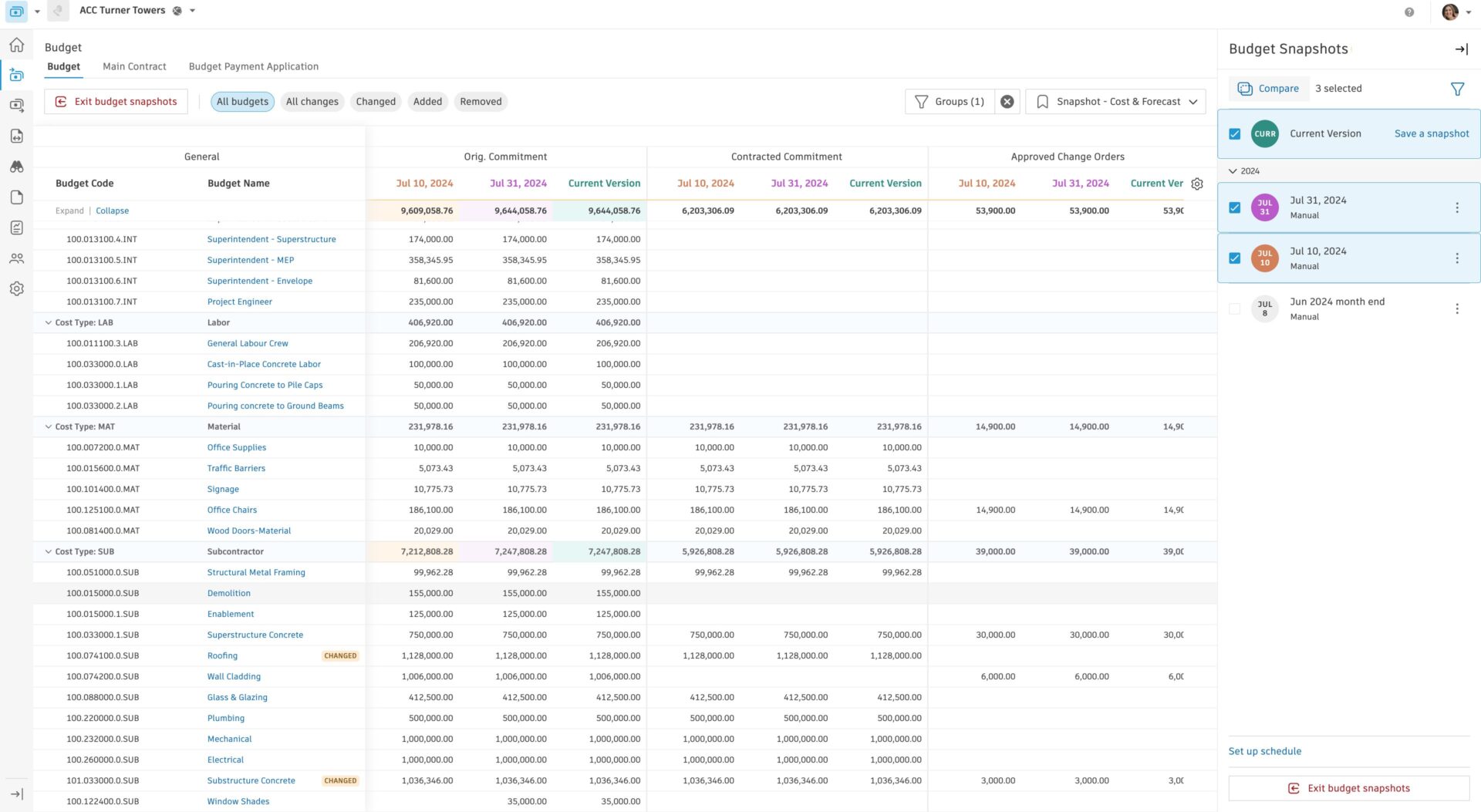
Task: Open the Home icon in left sidebar
Action: (16, 45)
